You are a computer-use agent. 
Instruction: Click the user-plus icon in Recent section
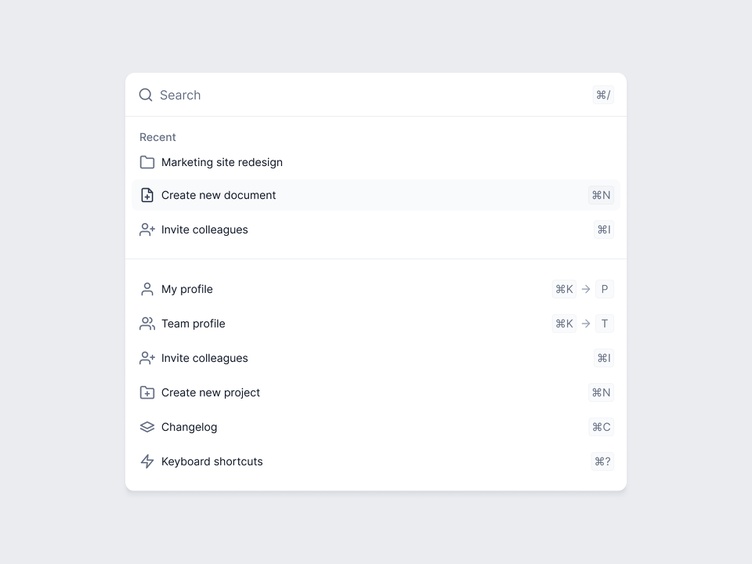(147, 230)
